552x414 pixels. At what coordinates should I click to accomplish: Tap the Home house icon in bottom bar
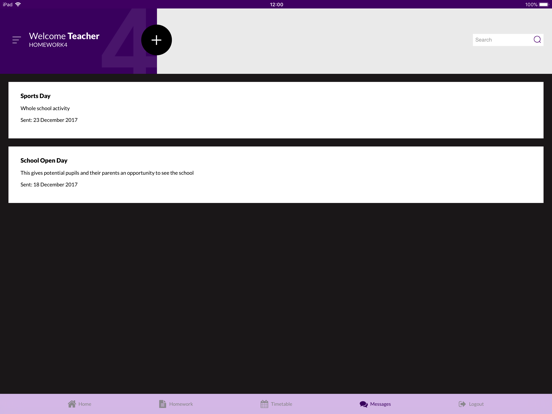click(x=72, y=404)
